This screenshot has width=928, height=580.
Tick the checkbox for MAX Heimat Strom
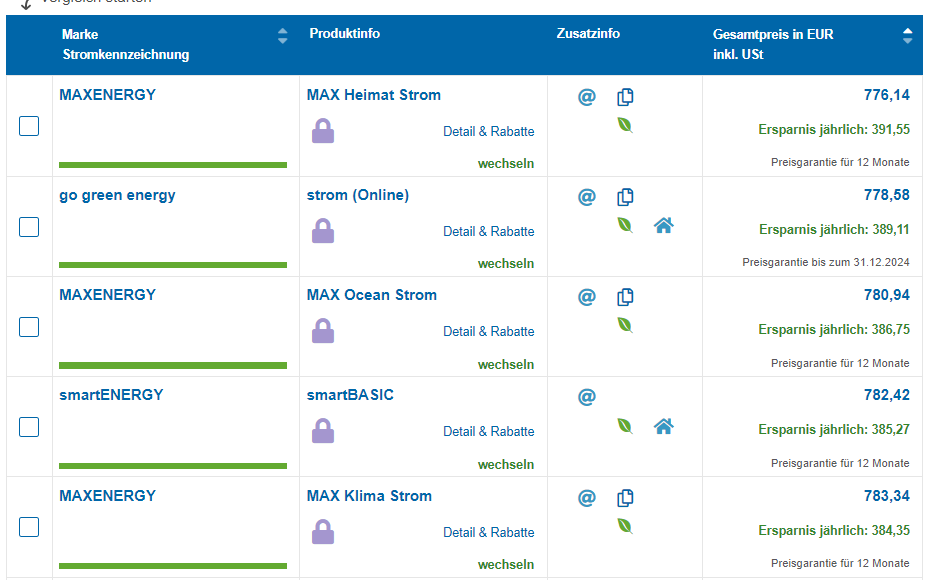pyautogui.click(x=29, y=126)
